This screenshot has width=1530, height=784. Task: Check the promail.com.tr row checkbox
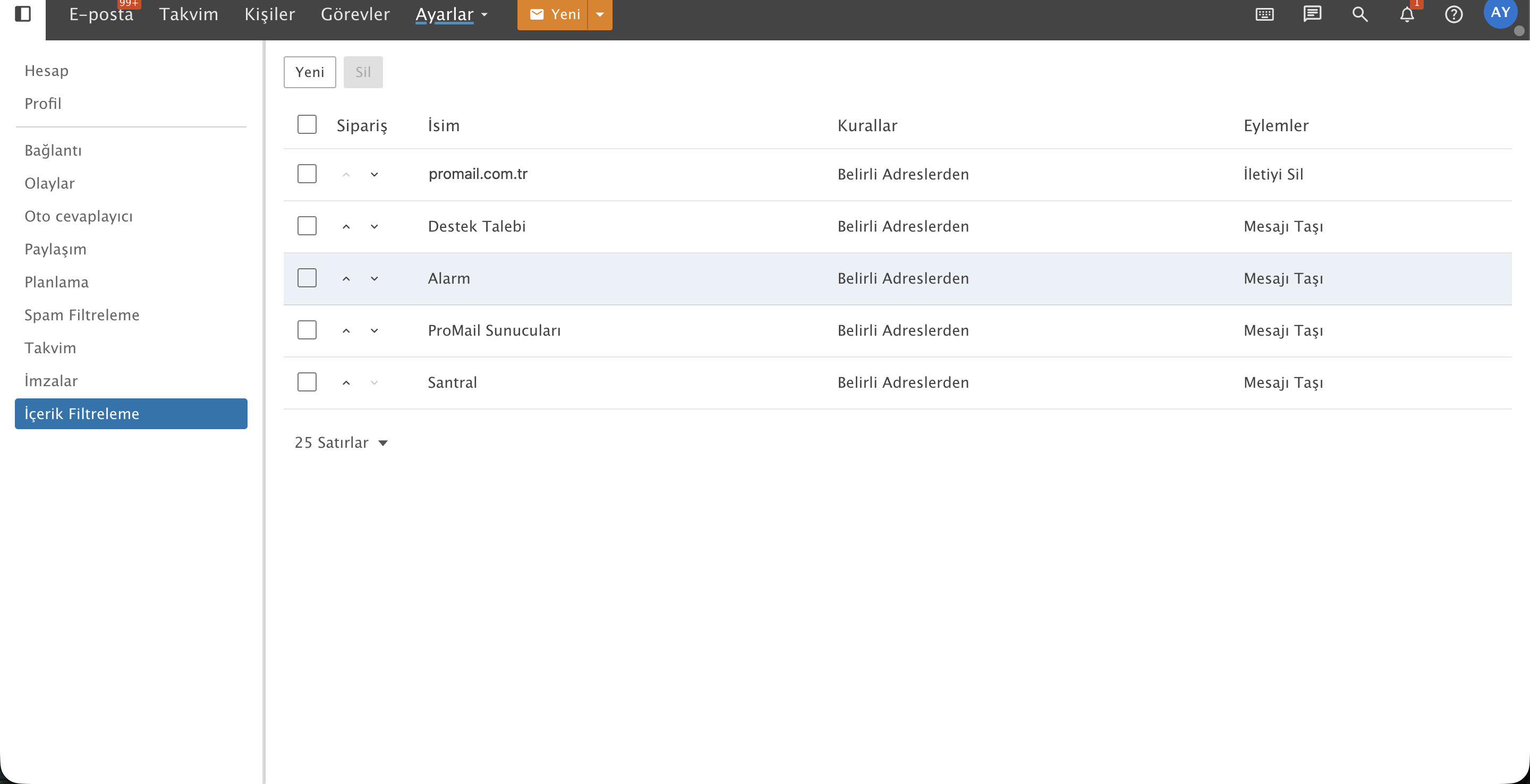307,174
